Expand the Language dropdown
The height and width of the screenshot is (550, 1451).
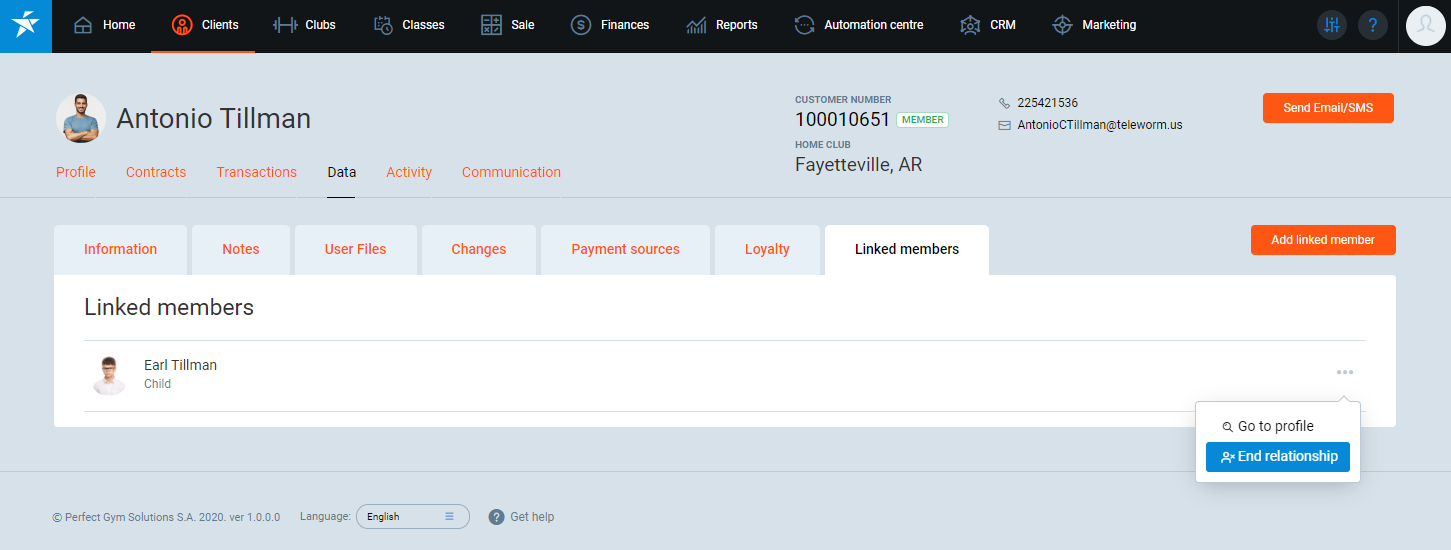point(412,517)
